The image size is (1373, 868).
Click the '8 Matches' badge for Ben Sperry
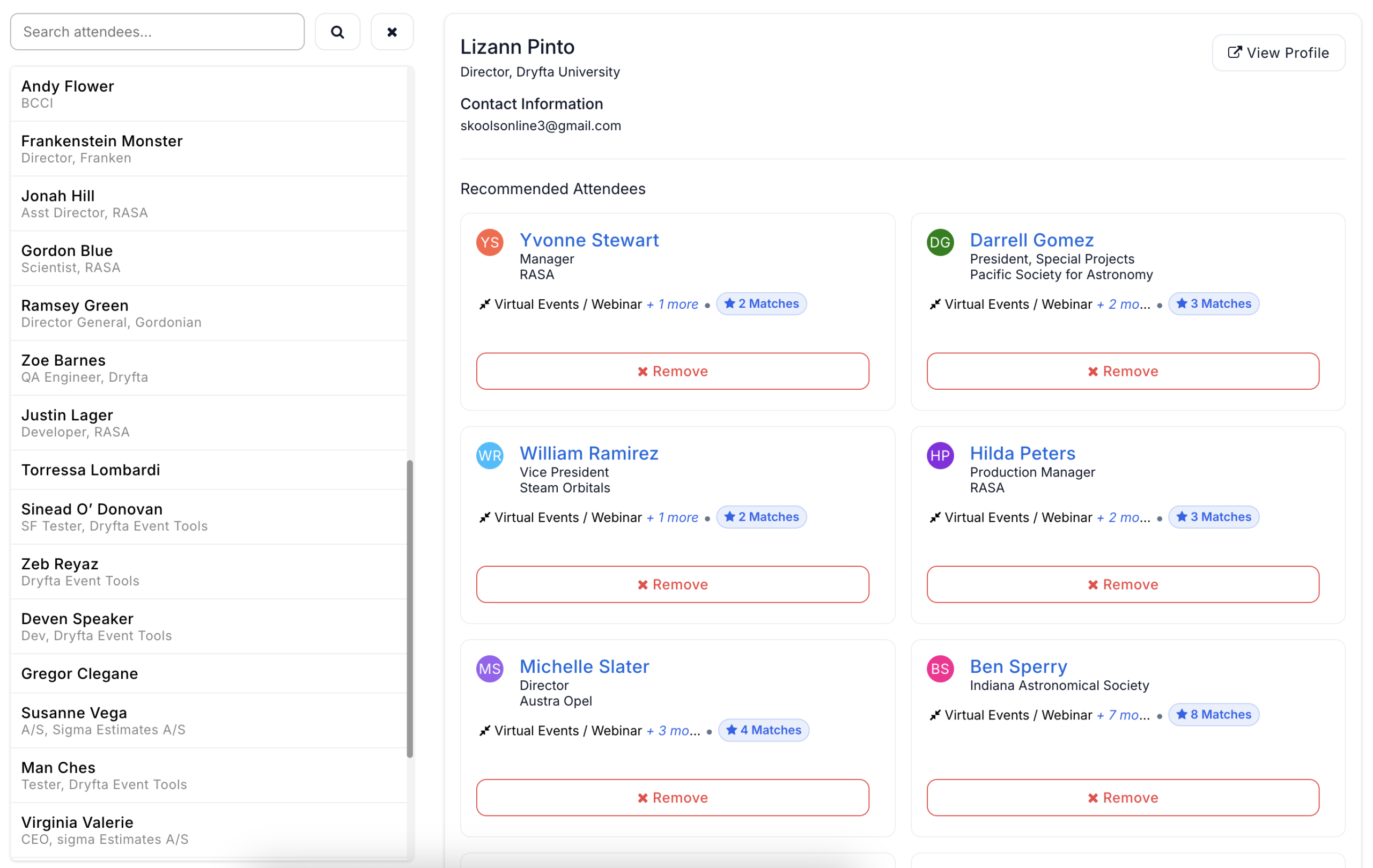pos(1213,714)
